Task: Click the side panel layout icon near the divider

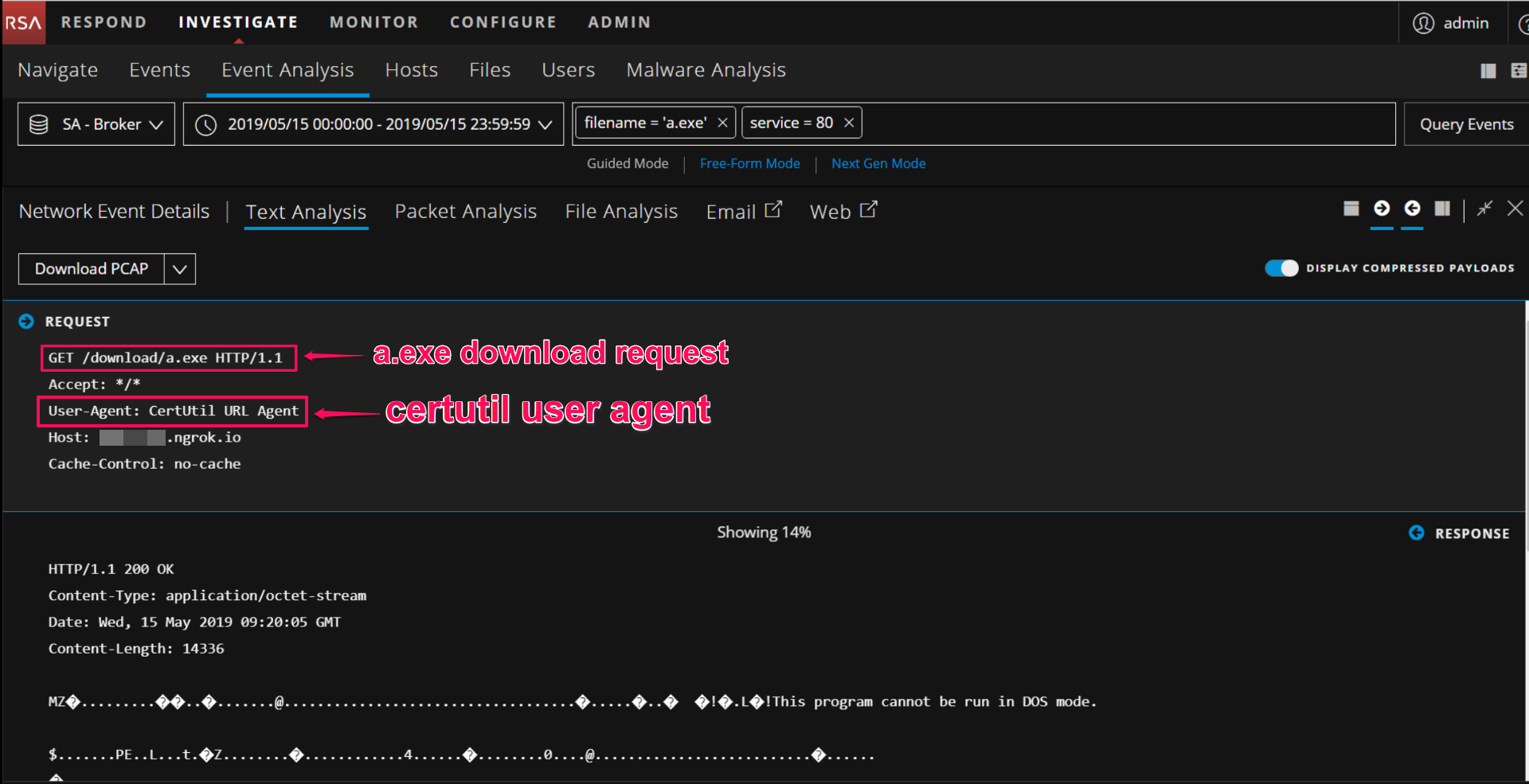Action: point(1442,209)
